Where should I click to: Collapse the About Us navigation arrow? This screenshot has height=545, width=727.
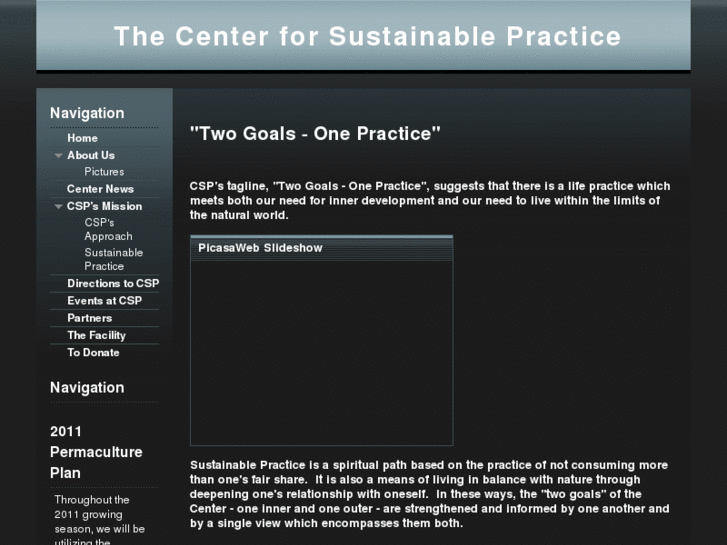tap(59, 156)
